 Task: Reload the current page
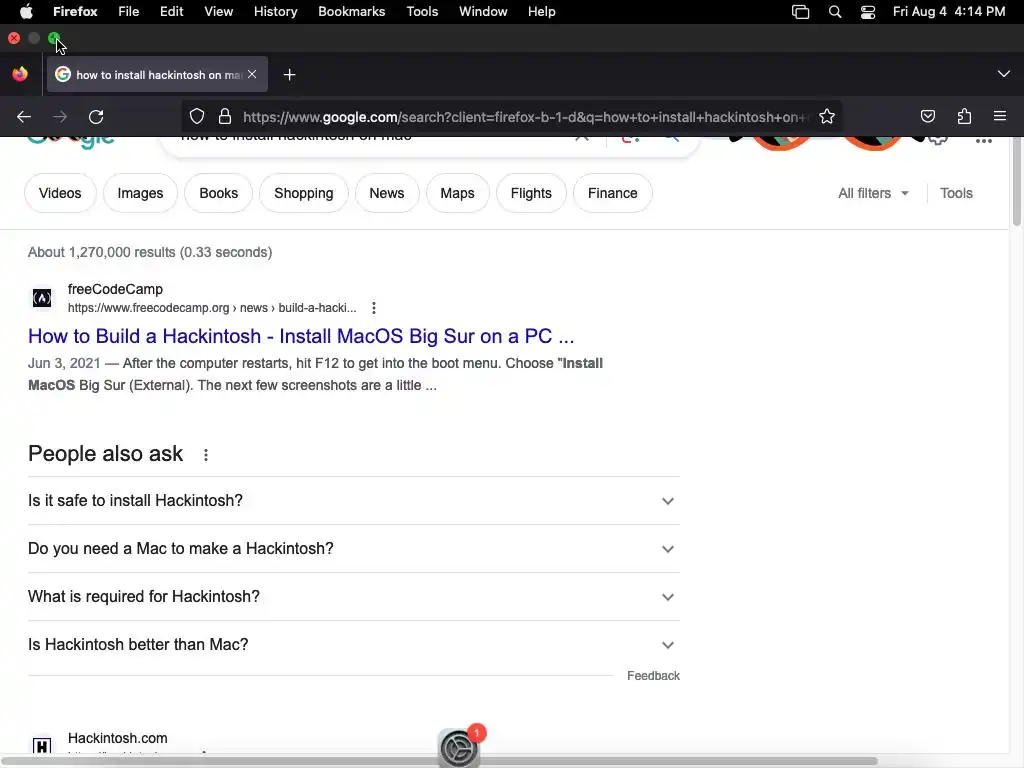point(96,117)
